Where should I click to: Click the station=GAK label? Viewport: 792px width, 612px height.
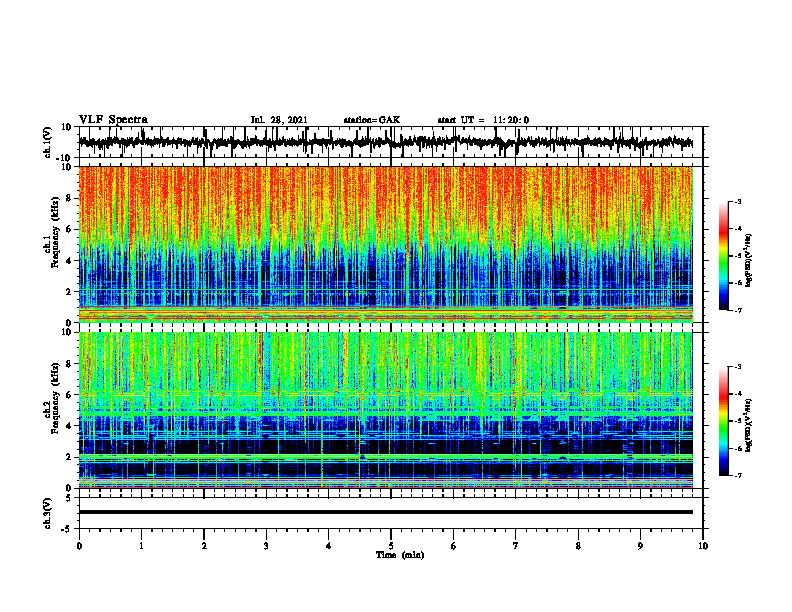coord(372,120)
